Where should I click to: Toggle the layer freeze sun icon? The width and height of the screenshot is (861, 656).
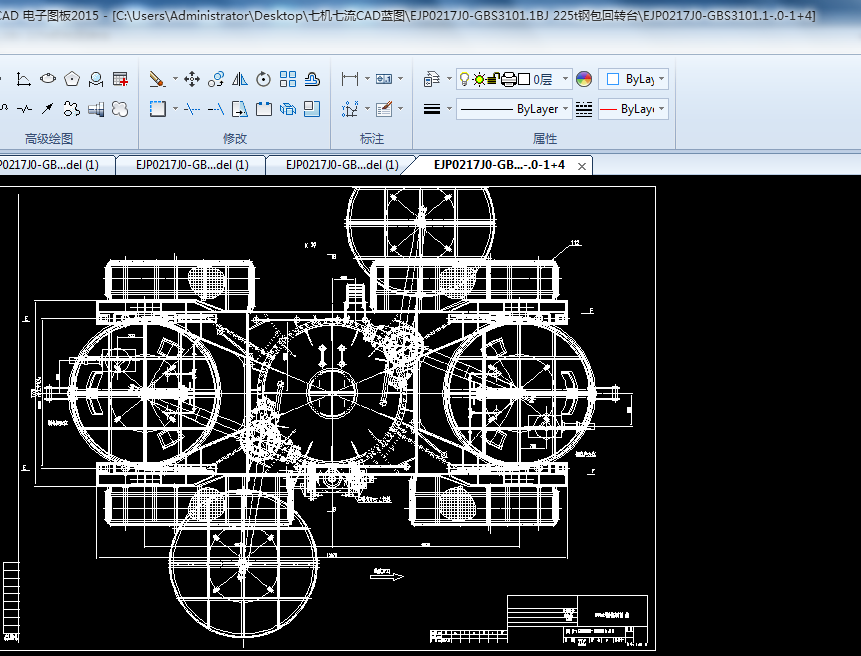479,79
